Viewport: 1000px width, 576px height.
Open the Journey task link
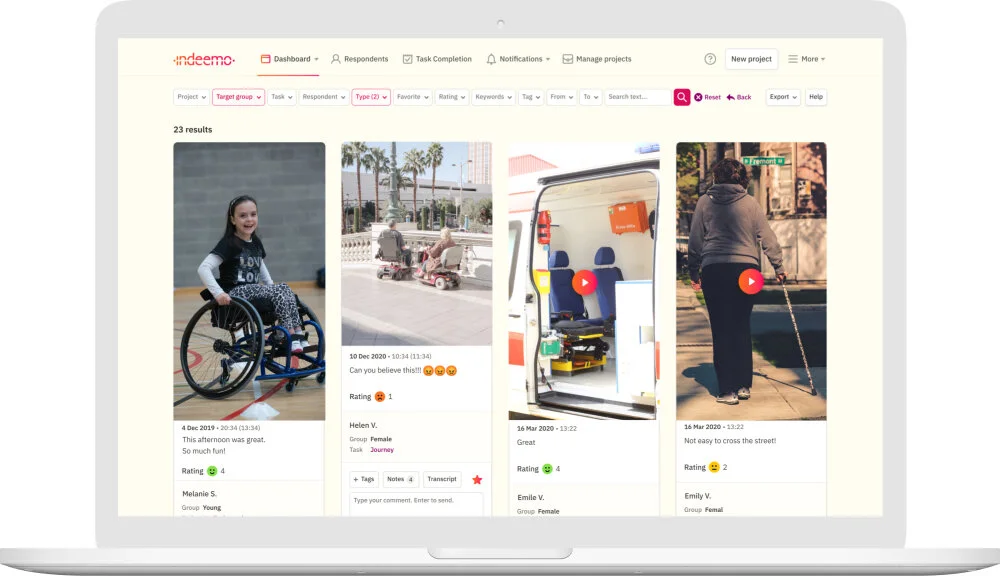click(382, 449)
